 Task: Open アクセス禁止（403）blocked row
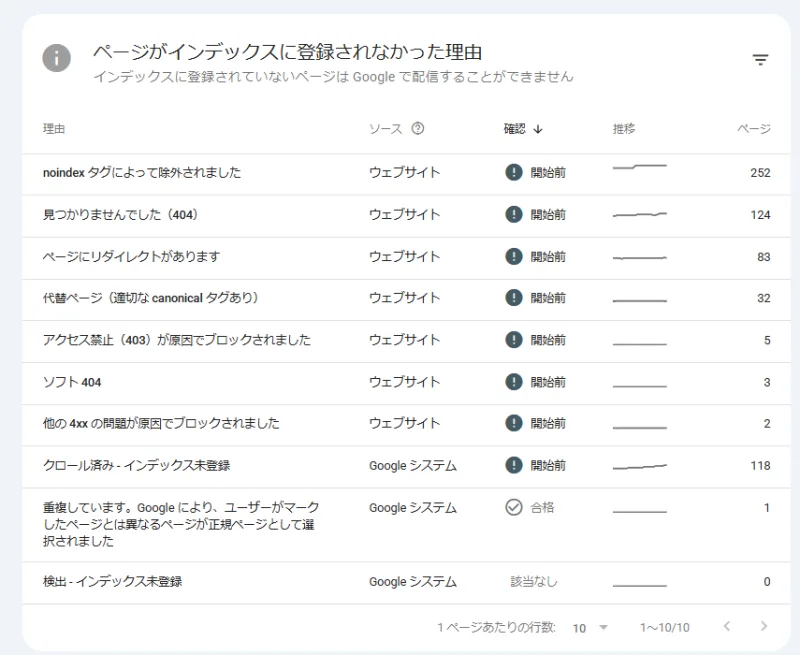click(x=406, y=340)
